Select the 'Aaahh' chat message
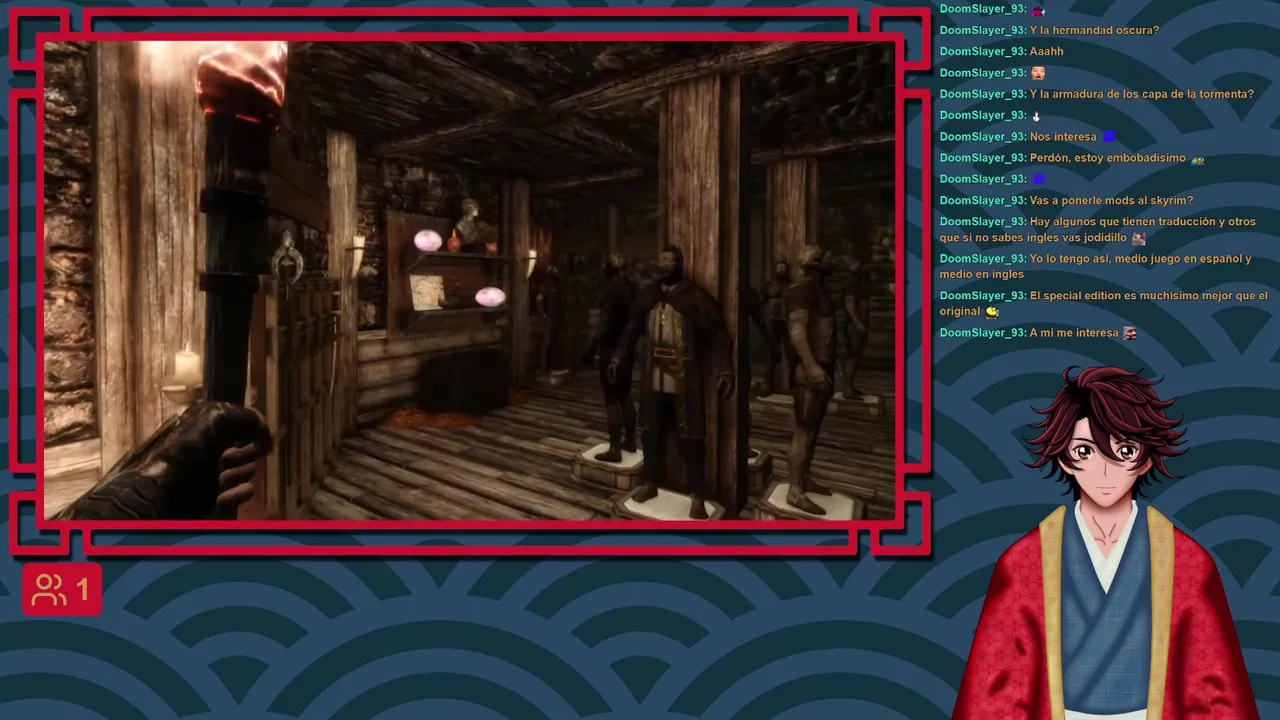 pyautogui.click(x=1047, y=52)
